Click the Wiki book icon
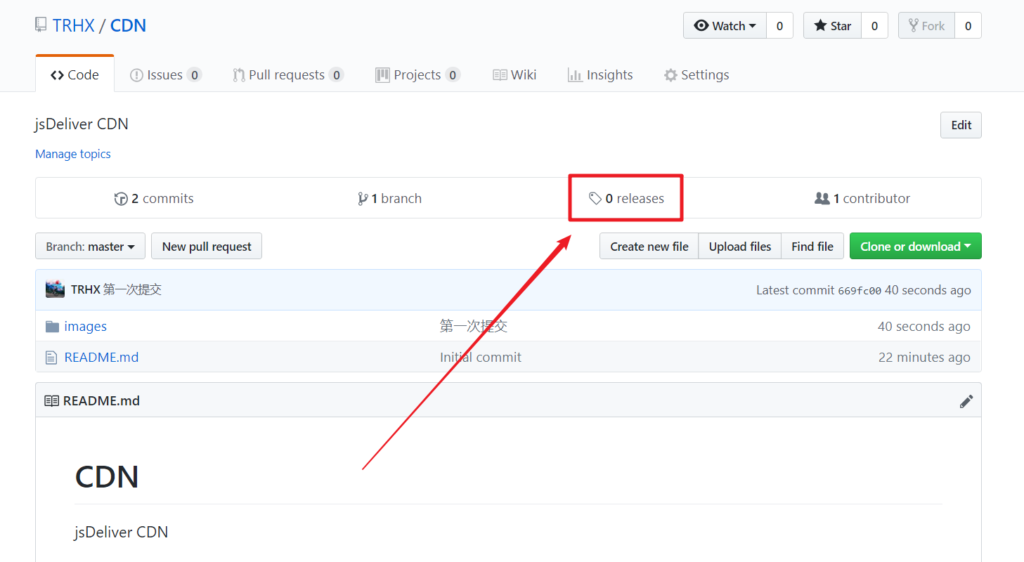The width and height of the screenshot is (1024, 562). (500, 75)
